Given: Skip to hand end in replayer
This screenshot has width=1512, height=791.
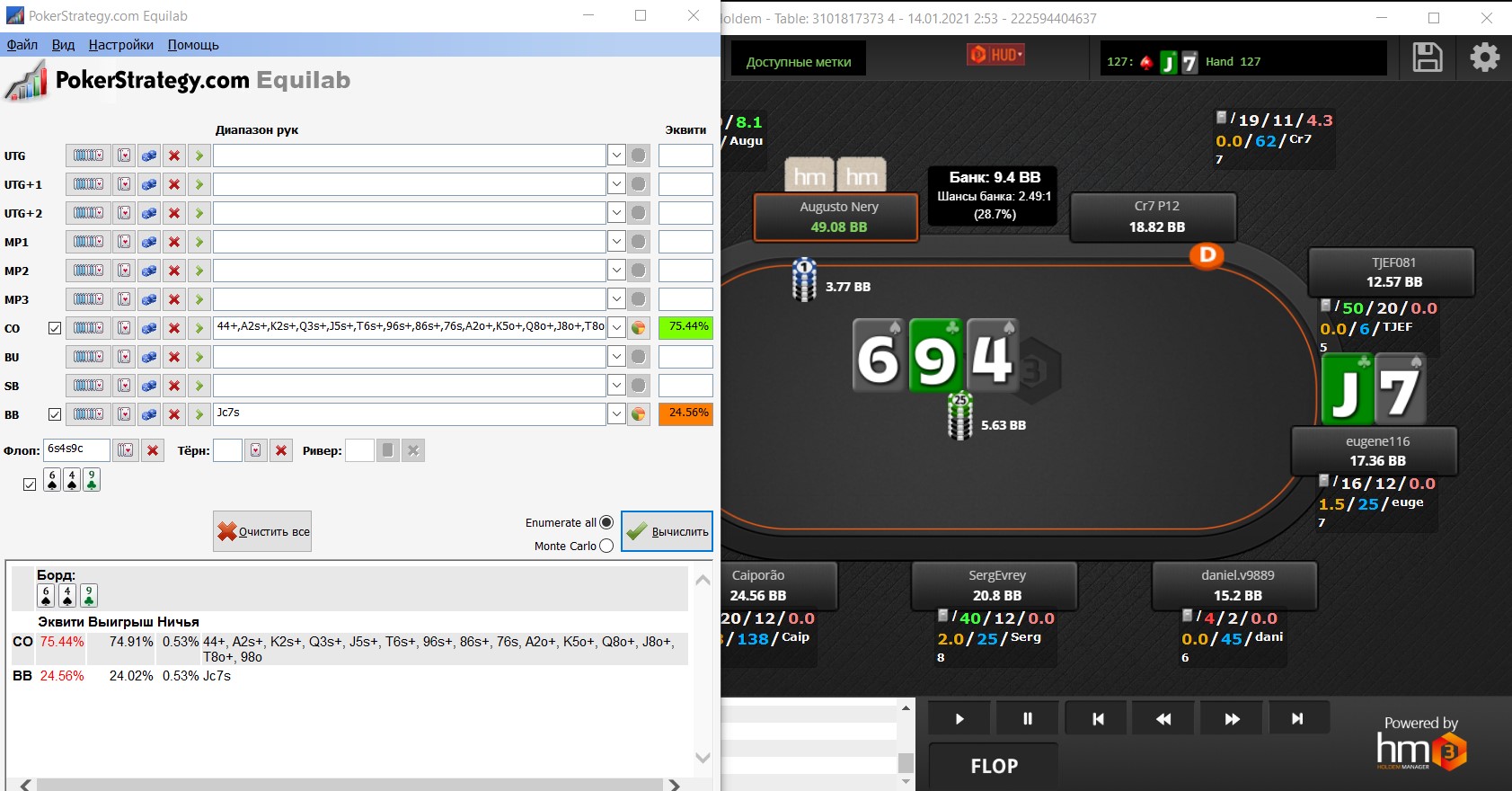Looking at the screenshot, I should (x=1297, y=718).
